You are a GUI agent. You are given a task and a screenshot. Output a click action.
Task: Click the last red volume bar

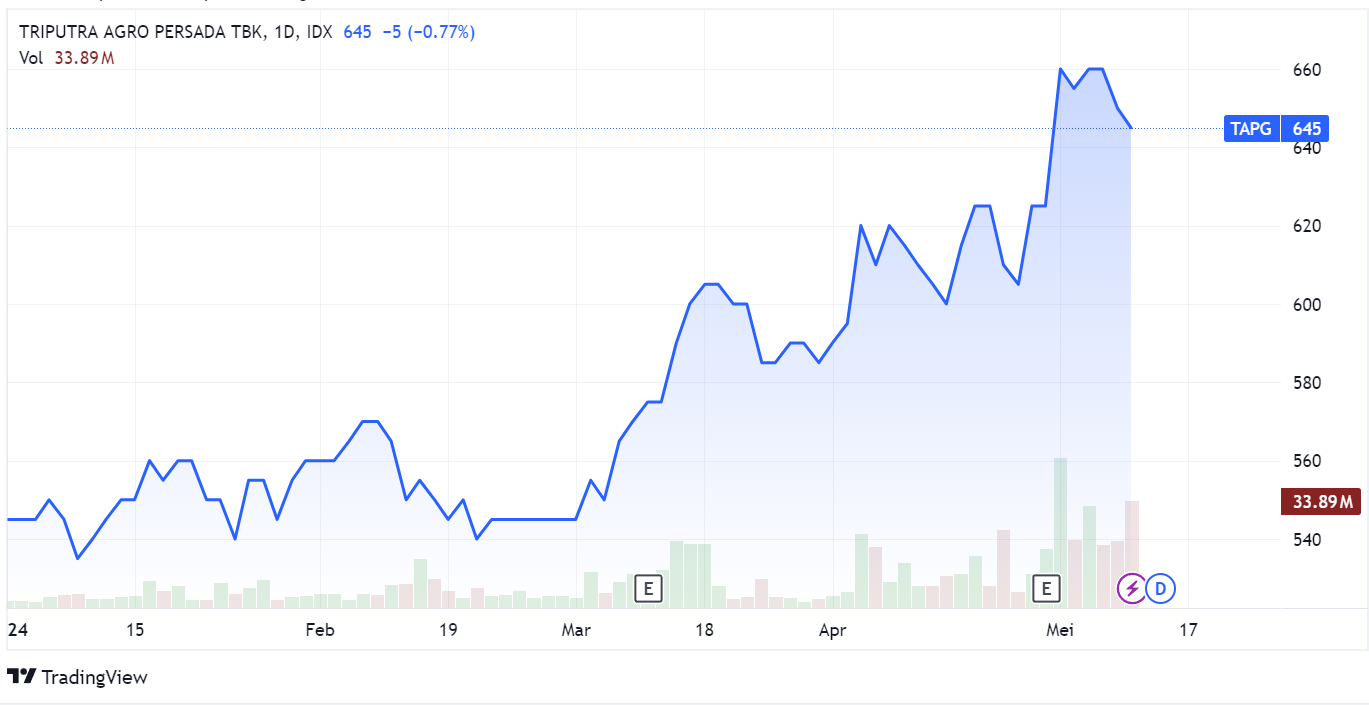tap(1132, 554)
